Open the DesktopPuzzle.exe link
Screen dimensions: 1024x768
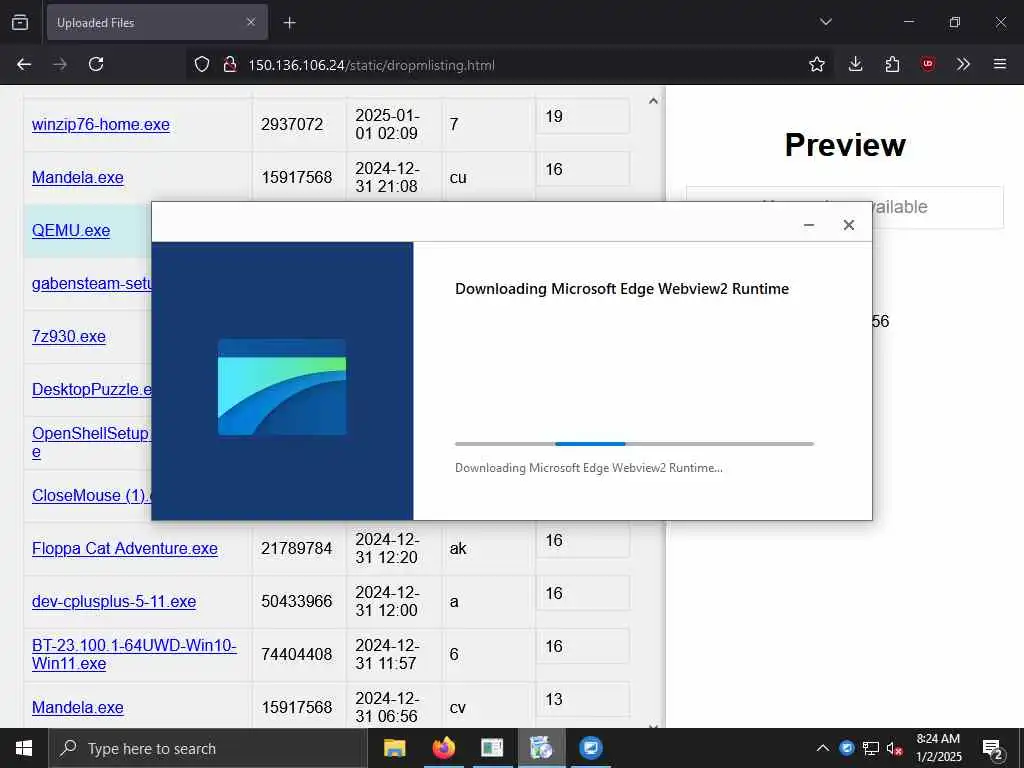tap(91, 389)
